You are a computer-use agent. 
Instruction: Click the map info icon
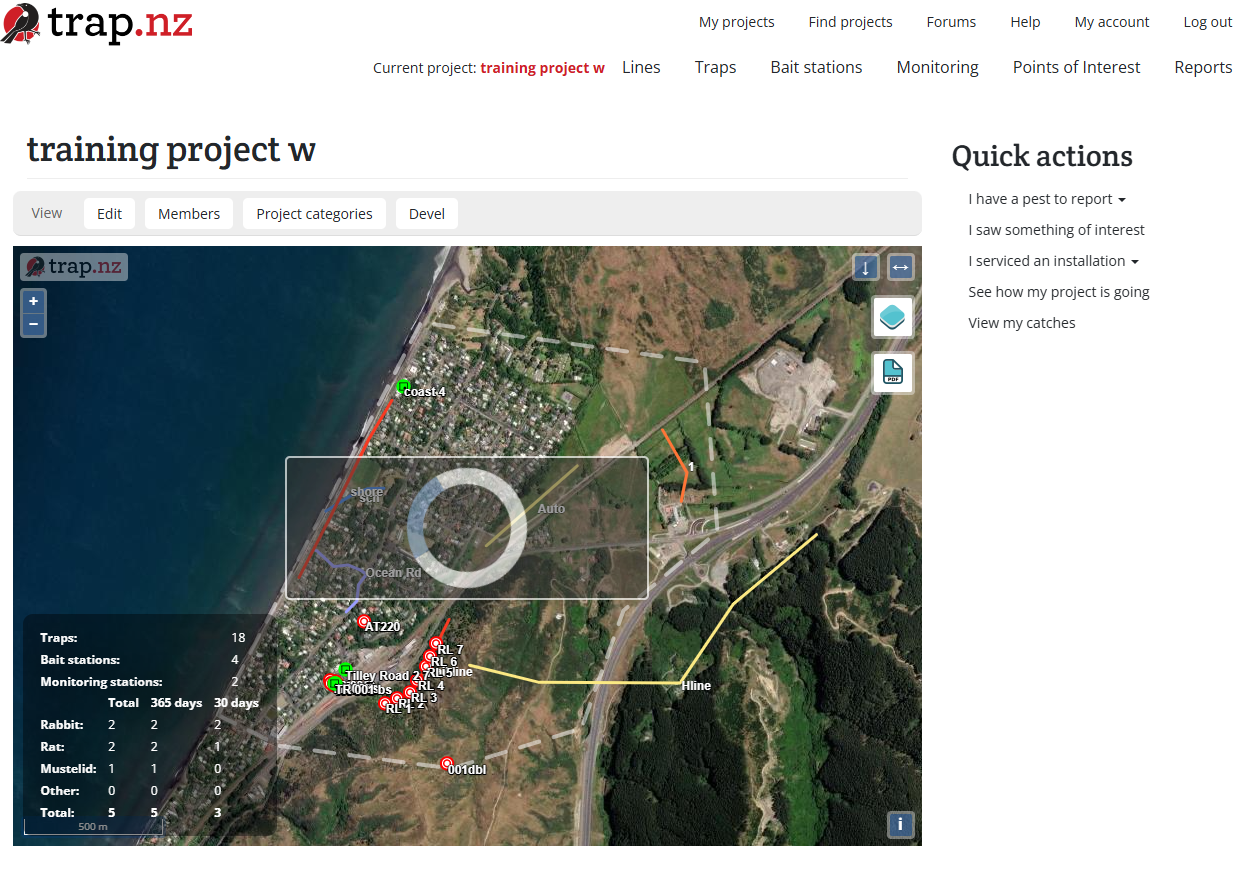coord(900,824)
